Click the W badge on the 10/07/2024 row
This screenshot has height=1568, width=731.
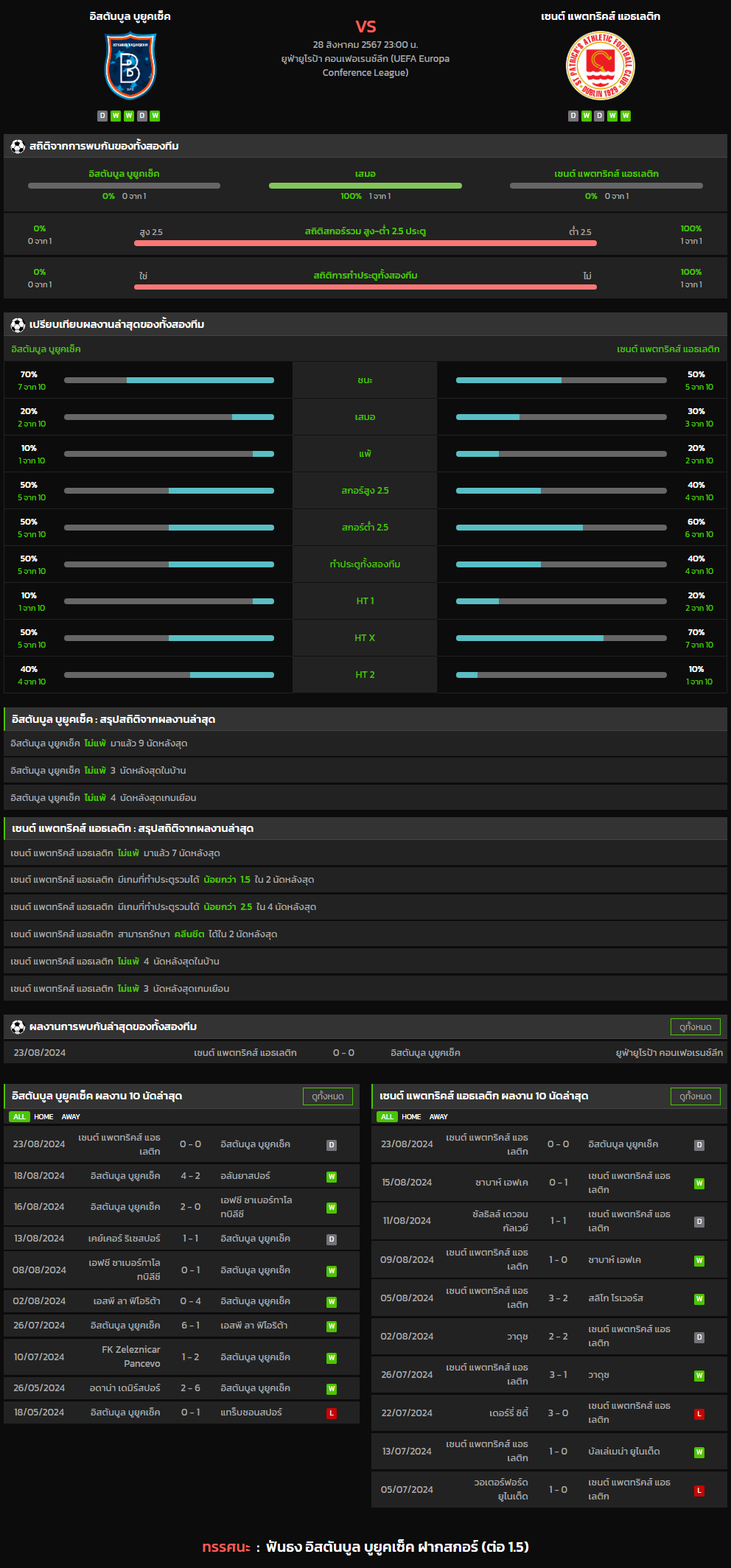332,1358
